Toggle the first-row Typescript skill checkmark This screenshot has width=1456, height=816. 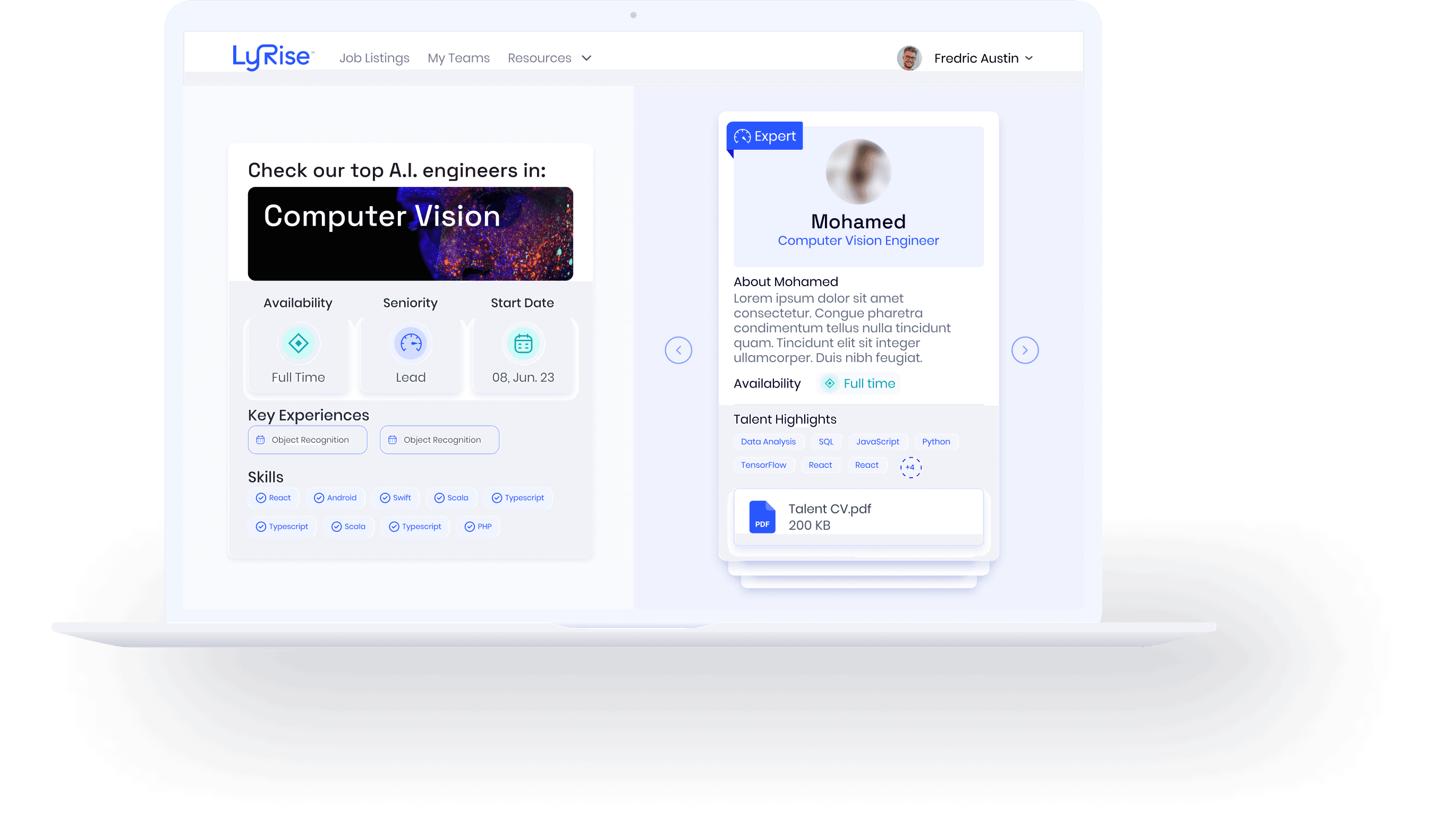(497, 498)
